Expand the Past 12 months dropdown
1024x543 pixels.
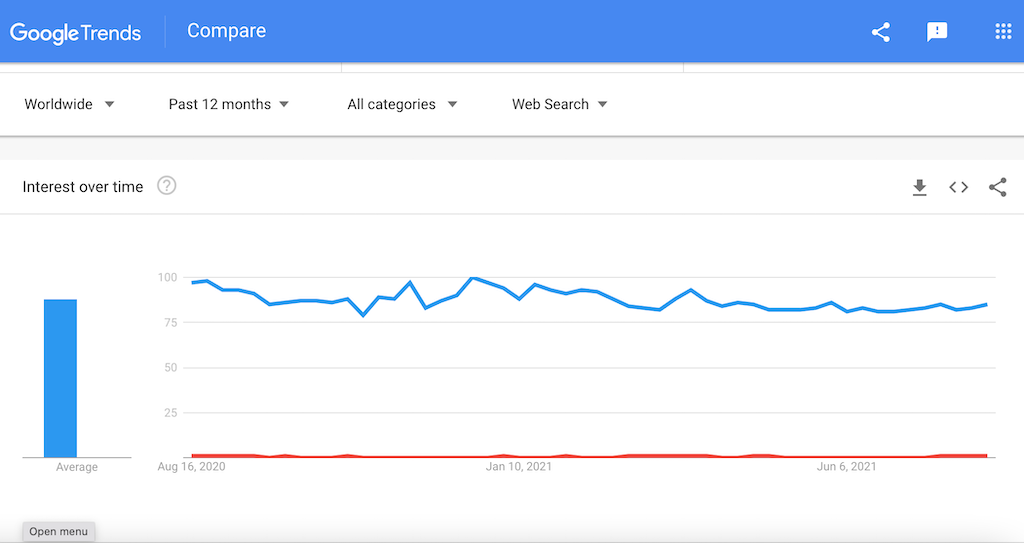pos(229,104)
